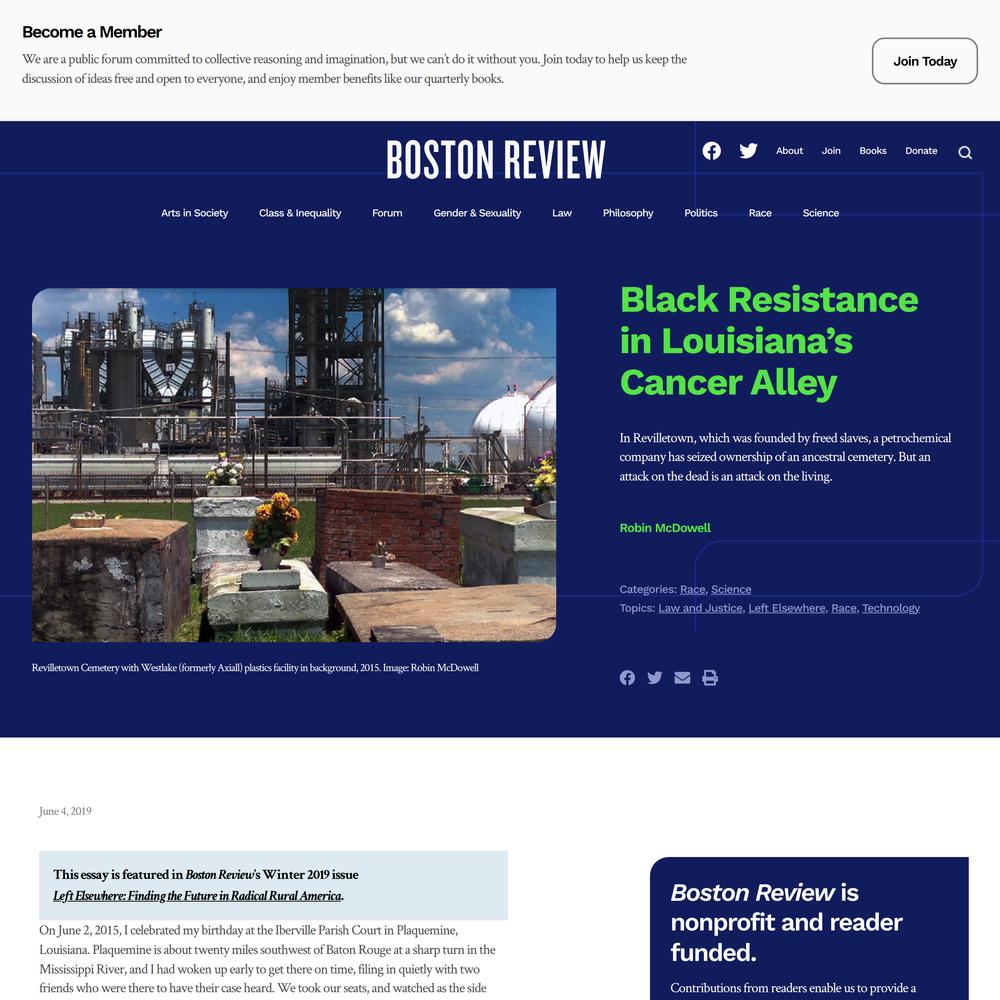Open the About page
The height and width of the screenshot is (1000, 1000).
point(790,151)
